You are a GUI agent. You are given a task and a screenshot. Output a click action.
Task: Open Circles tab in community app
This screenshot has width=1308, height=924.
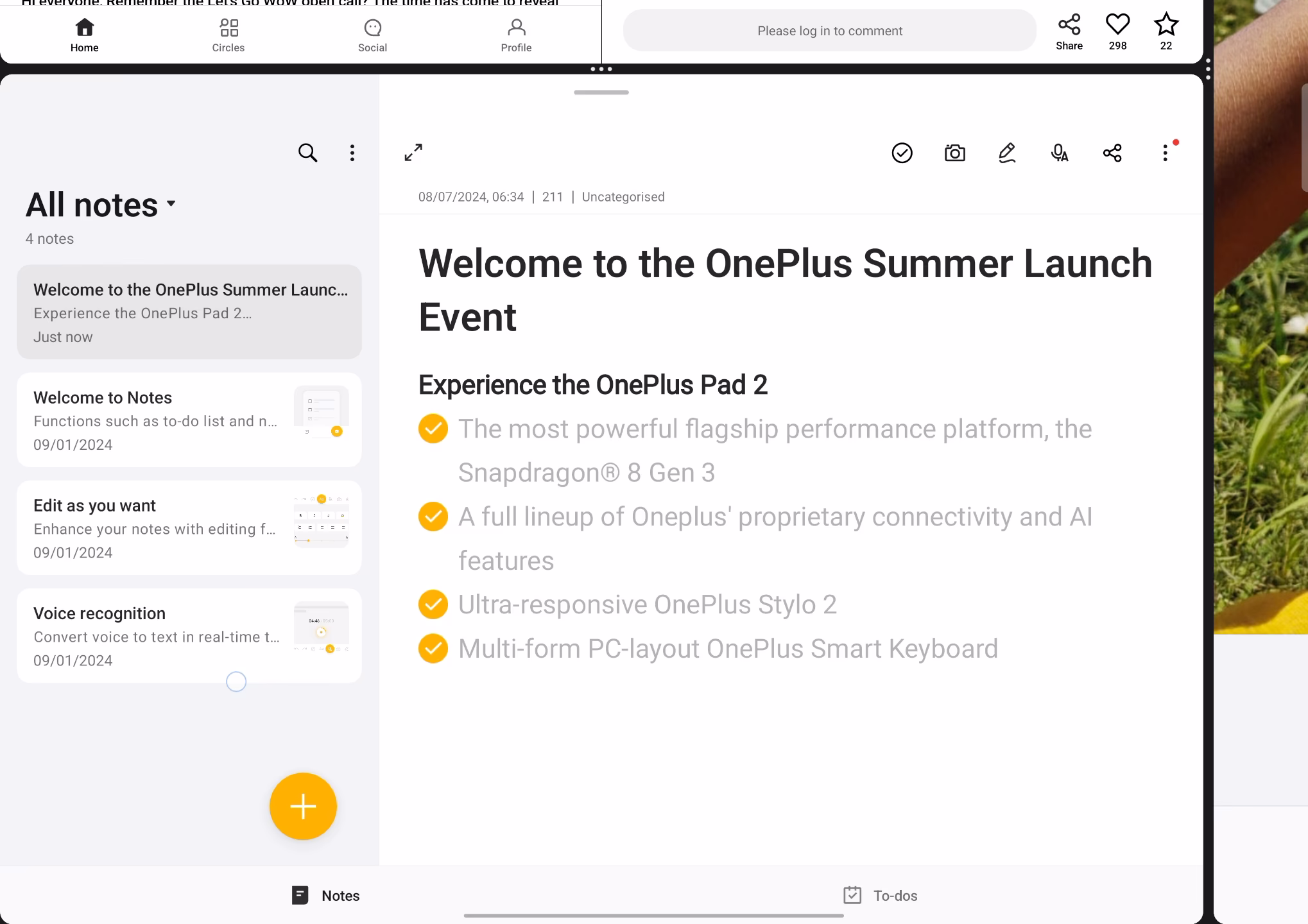228,35
